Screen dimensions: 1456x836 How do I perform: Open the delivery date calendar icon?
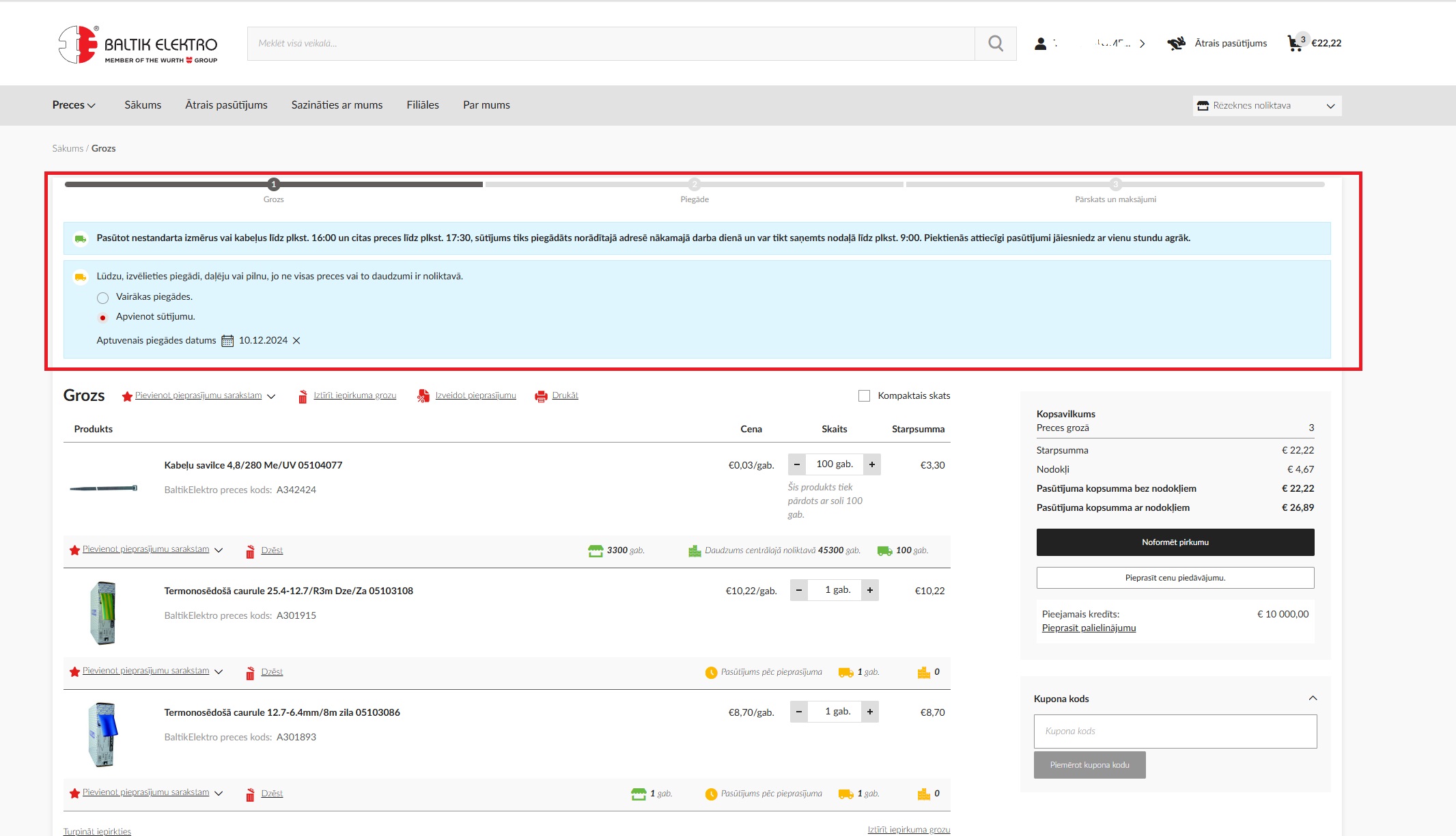click(227, 341)
